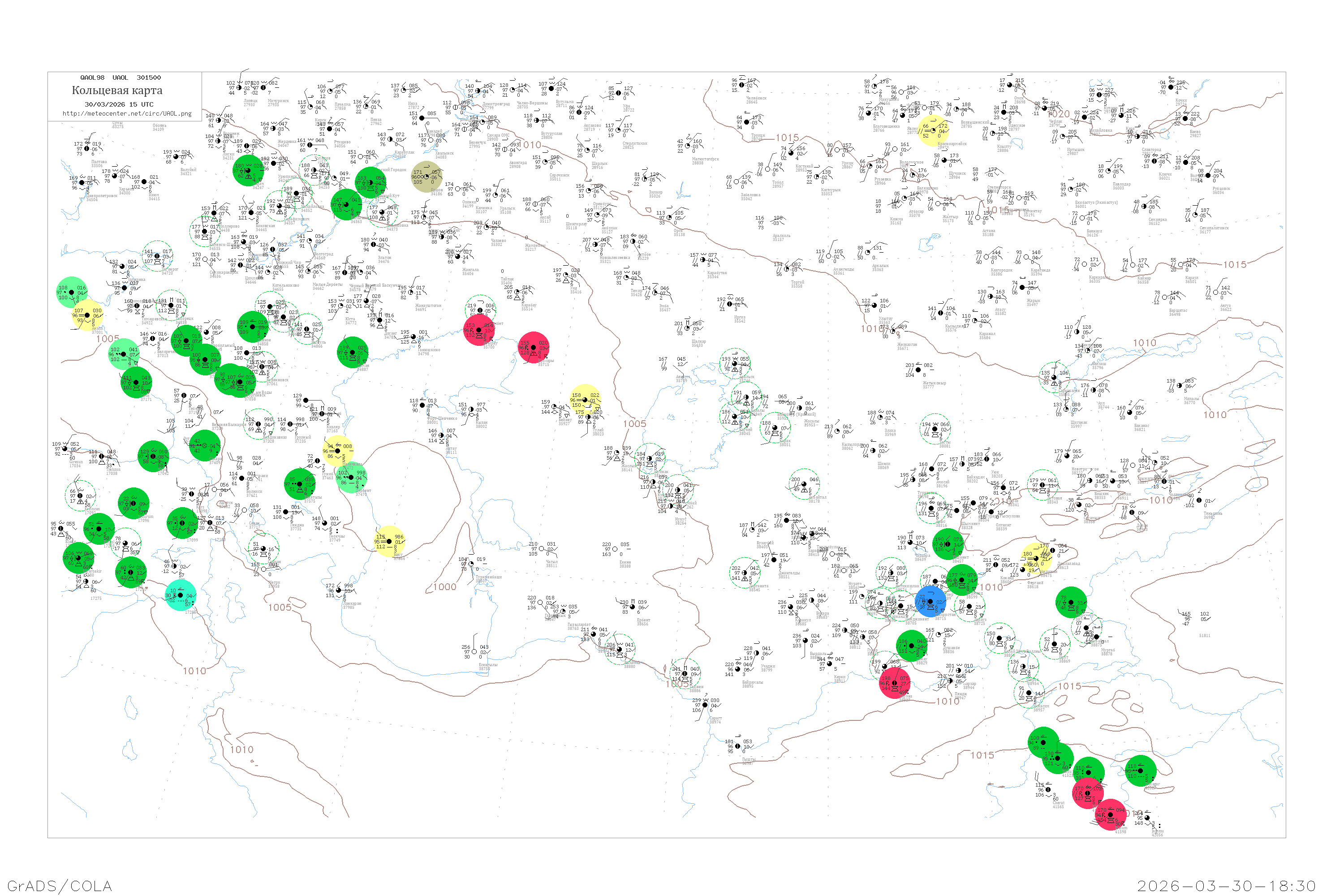Viewport: 1344px width, 896px height.
Task: Select the green circle at Денау station
Action: pos(911,646)
